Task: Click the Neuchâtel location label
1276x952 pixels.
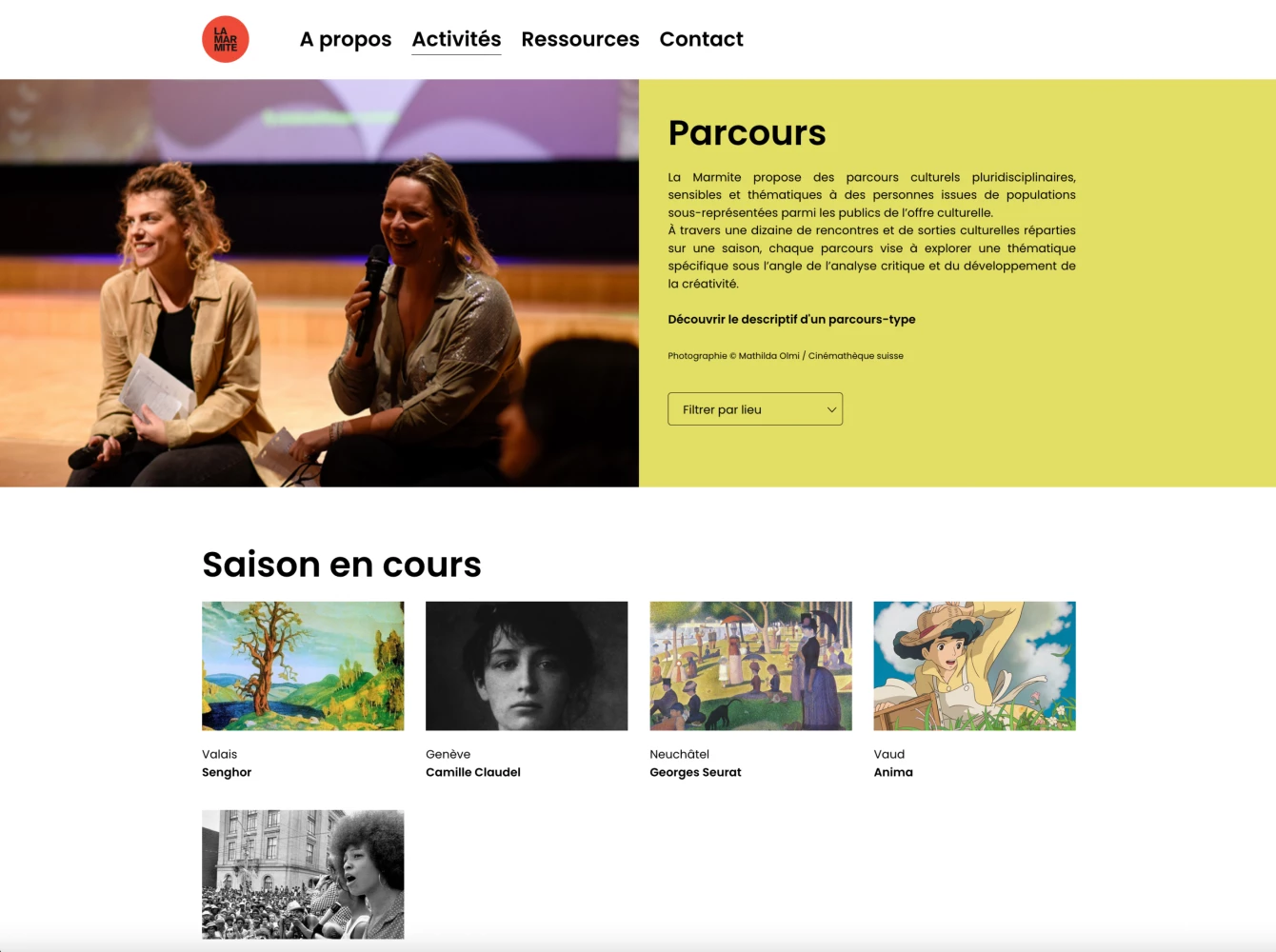Action: (679, 754)
